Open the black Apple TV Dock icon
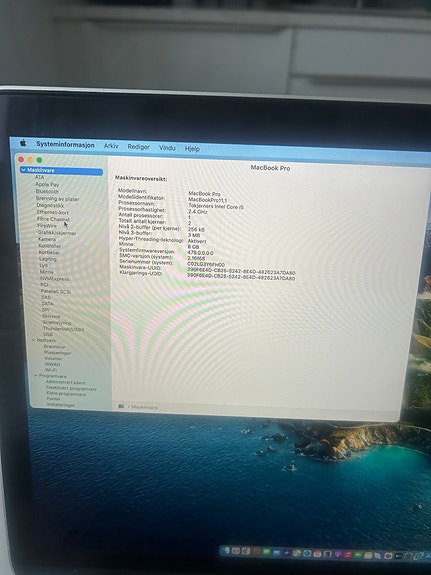 pyautogui.click(x=399, y=556)
